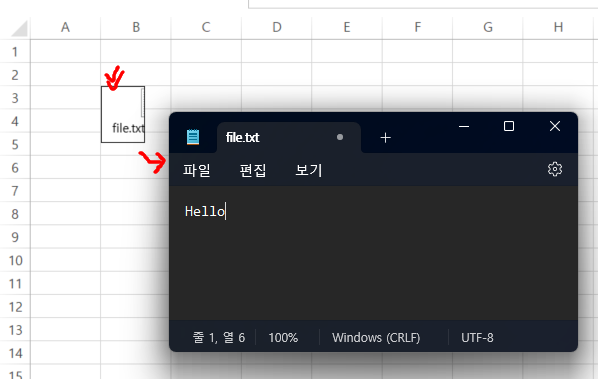Viewport: 598px width, 379px height.
Task: Select row 5 header in Excel
Action: [x=15, y=145]
